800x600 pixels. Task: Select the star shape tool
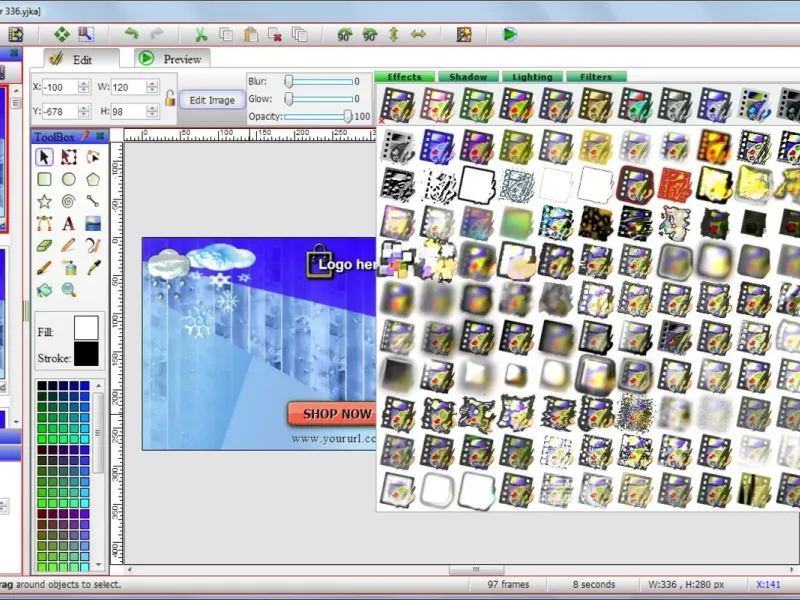pyautogui.click(x=44, y=202)
